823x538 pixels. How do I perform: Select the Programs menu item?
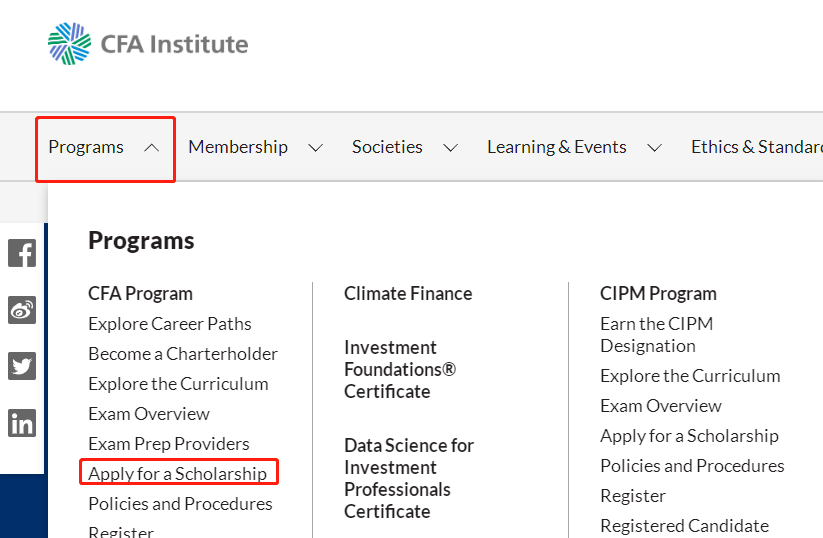point(86,147)
